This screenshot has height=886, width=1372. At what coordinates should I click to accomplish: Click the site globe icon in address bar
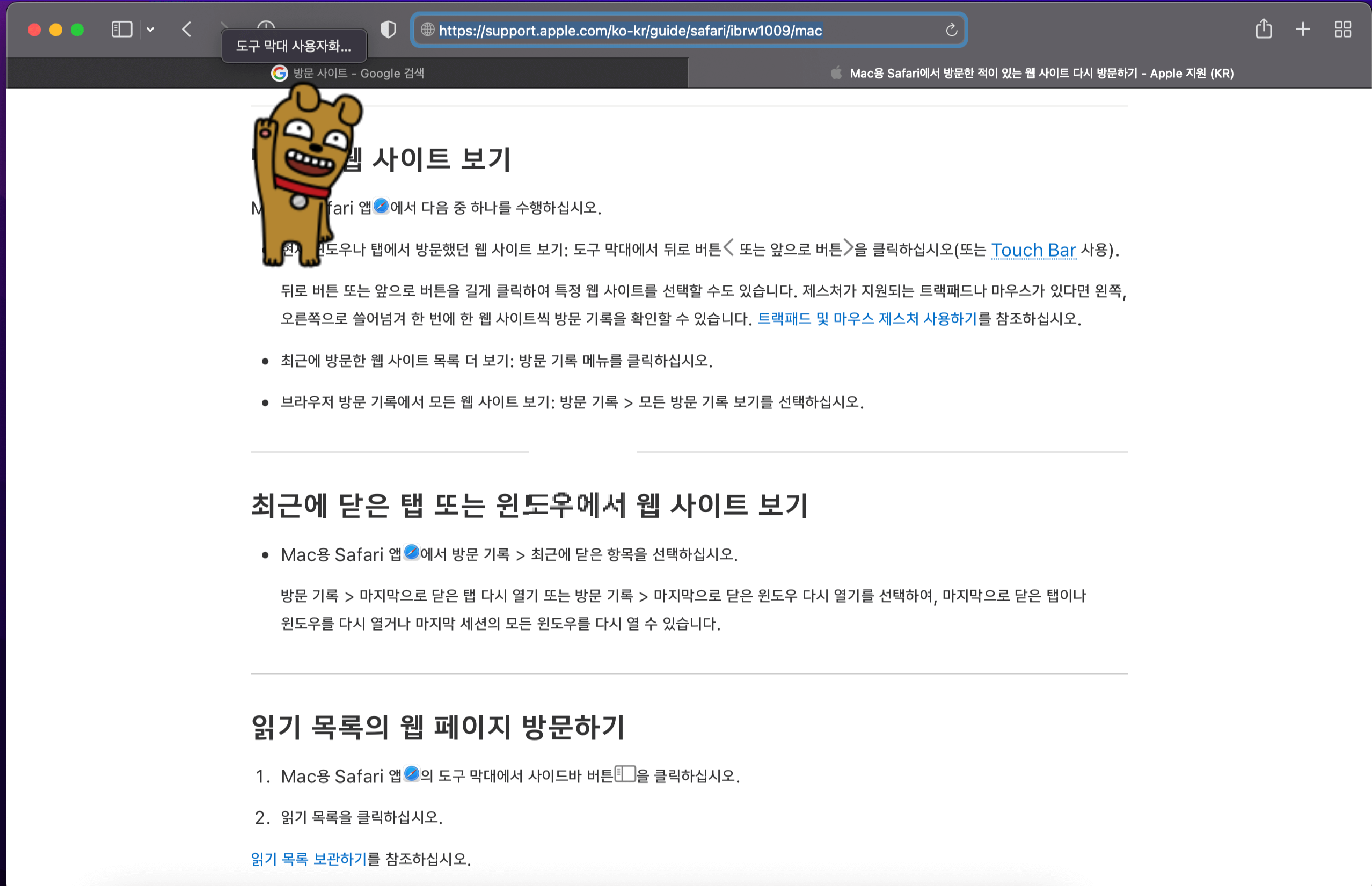point(427,30)
